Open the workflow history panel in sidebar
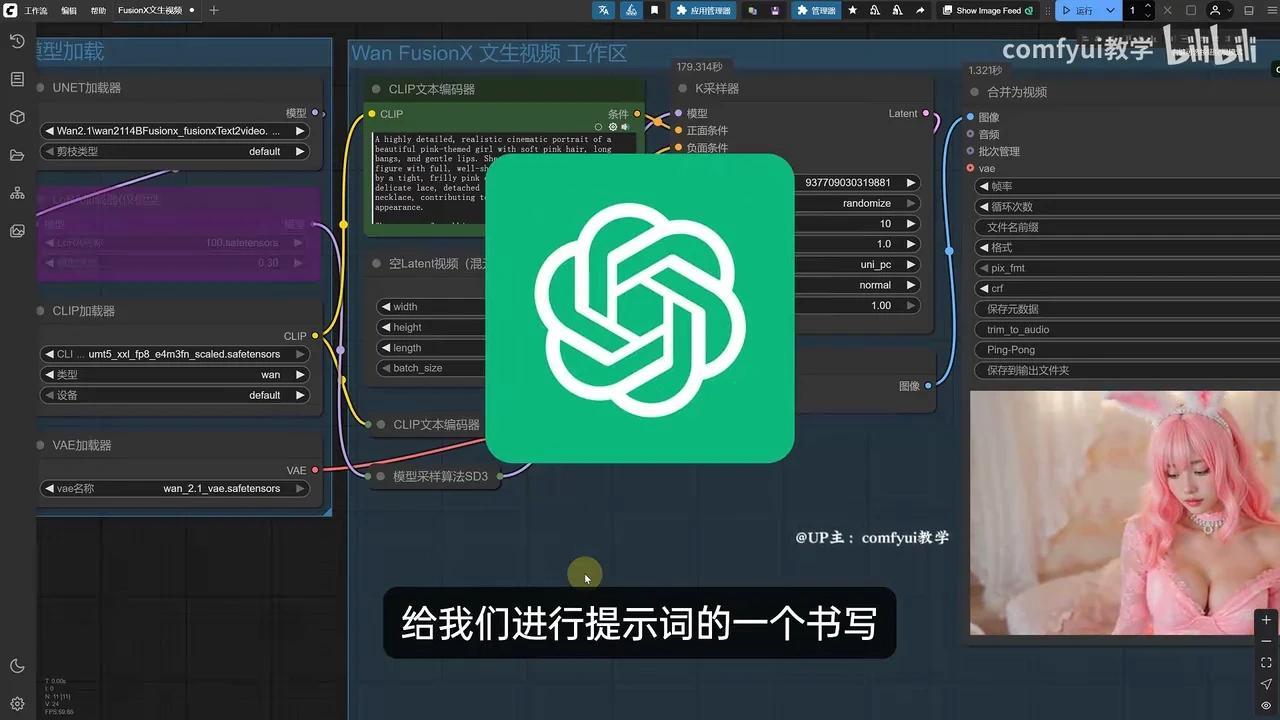 click(16, 42)
